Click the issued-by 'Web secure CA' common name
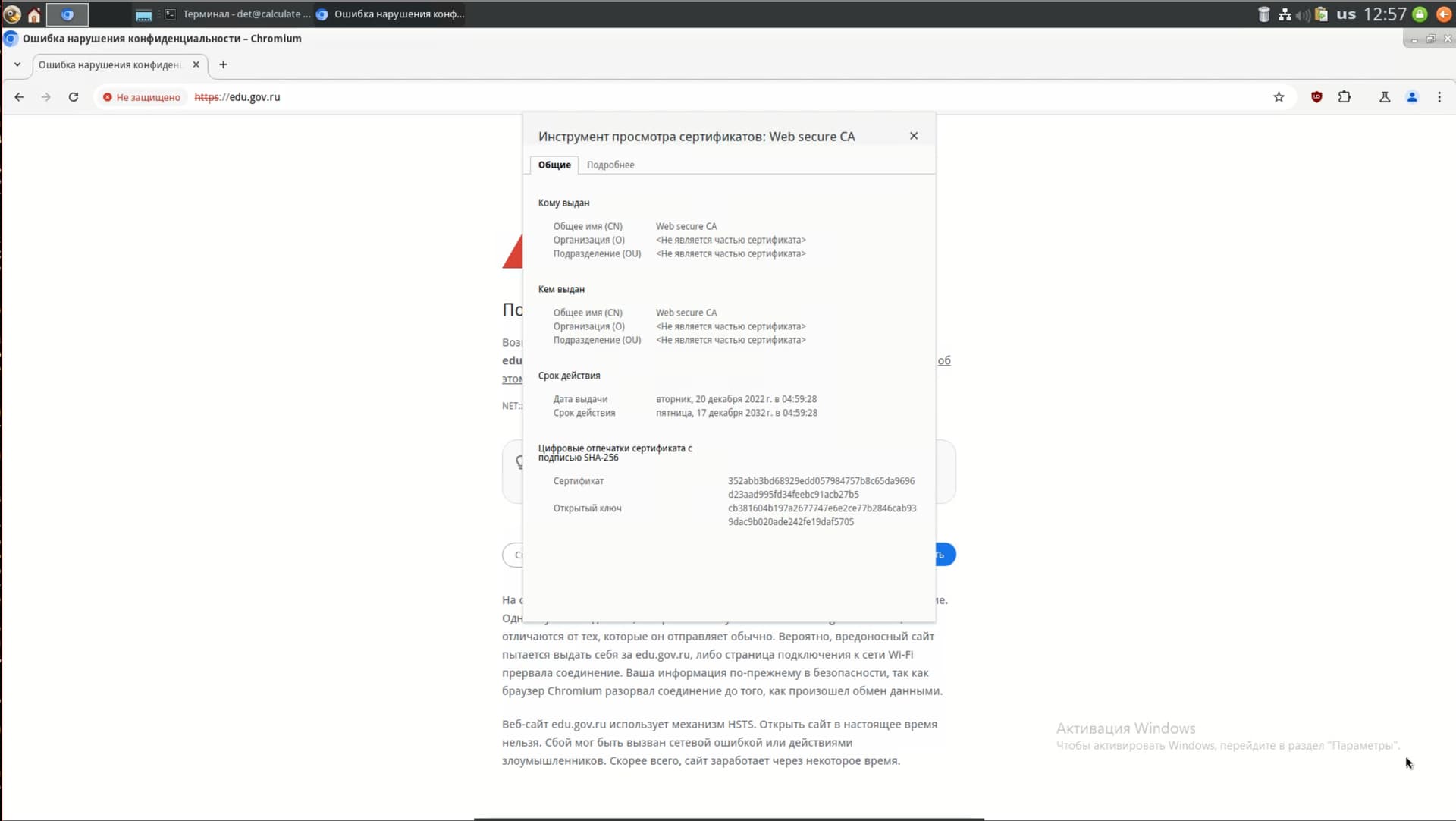1456x821 pixels. 686,313
